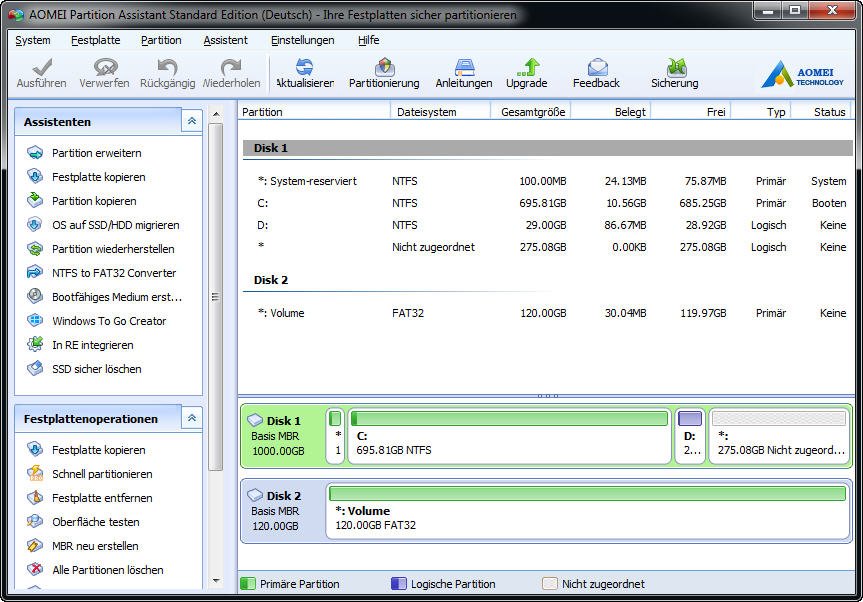Open the Assistent menu
The image size is (863, 602).
pyautogui.click(x=226, y=40)
